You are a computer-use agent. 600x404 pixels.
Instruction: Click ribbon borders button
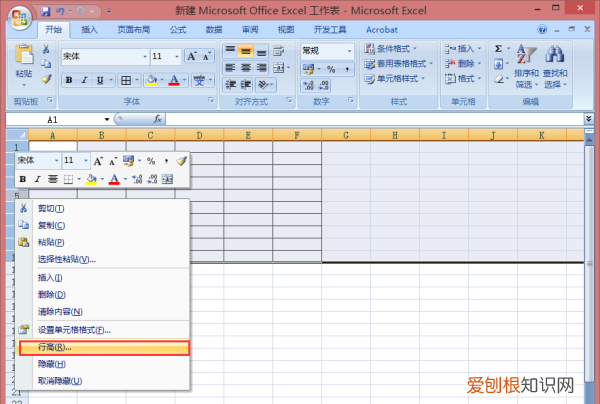tap(126, 80)
